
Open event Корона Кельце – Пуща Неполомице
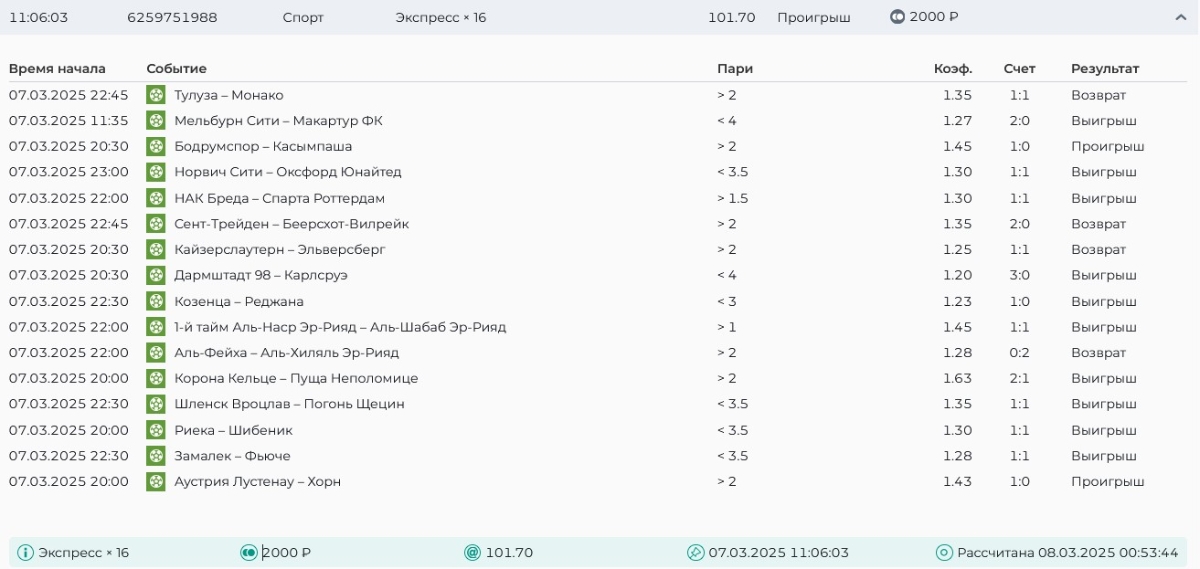coord(296,378)
